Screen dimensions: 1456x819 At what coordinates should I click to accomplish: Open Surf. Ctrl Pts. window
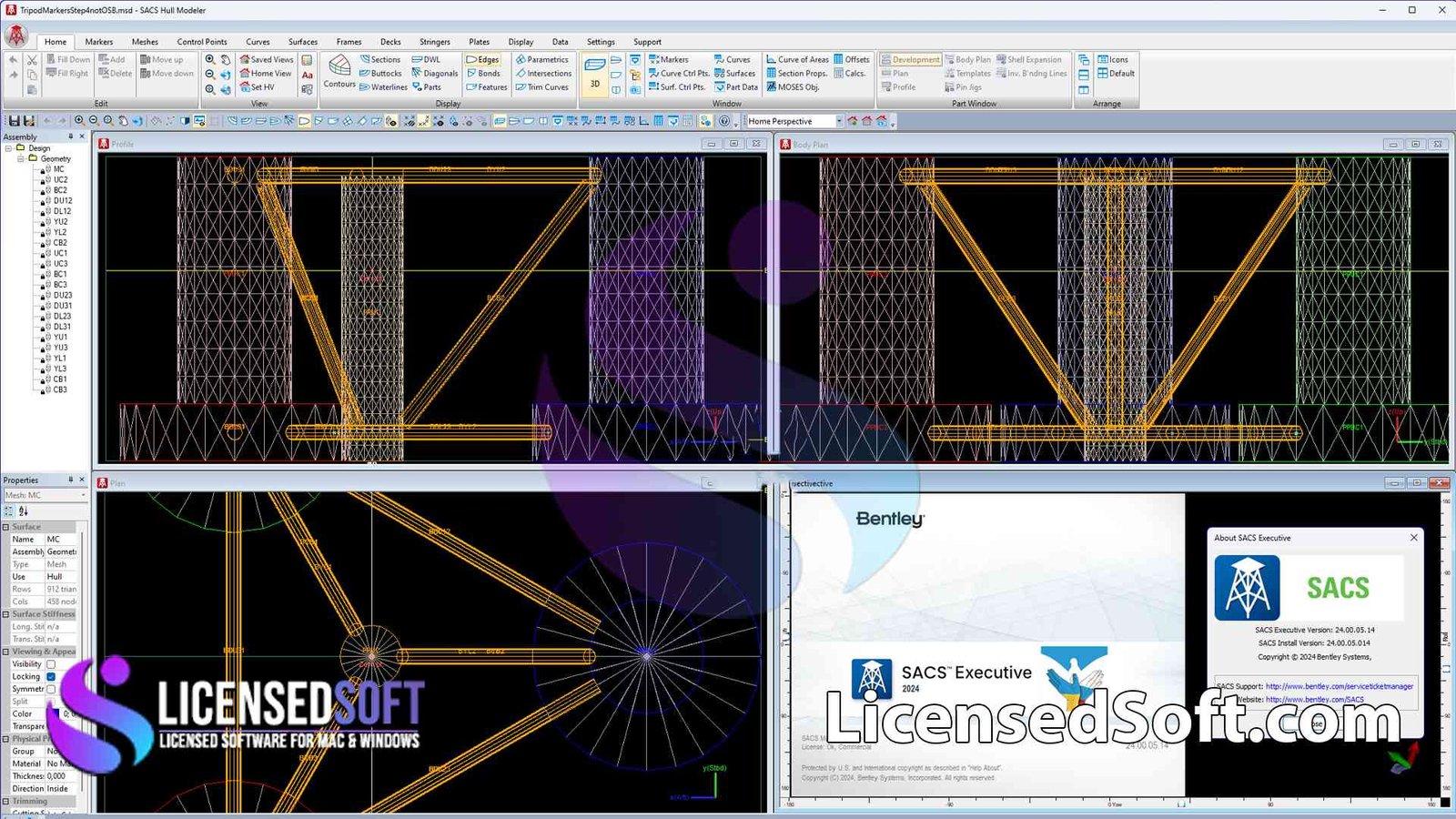click(x=677, y=87)
